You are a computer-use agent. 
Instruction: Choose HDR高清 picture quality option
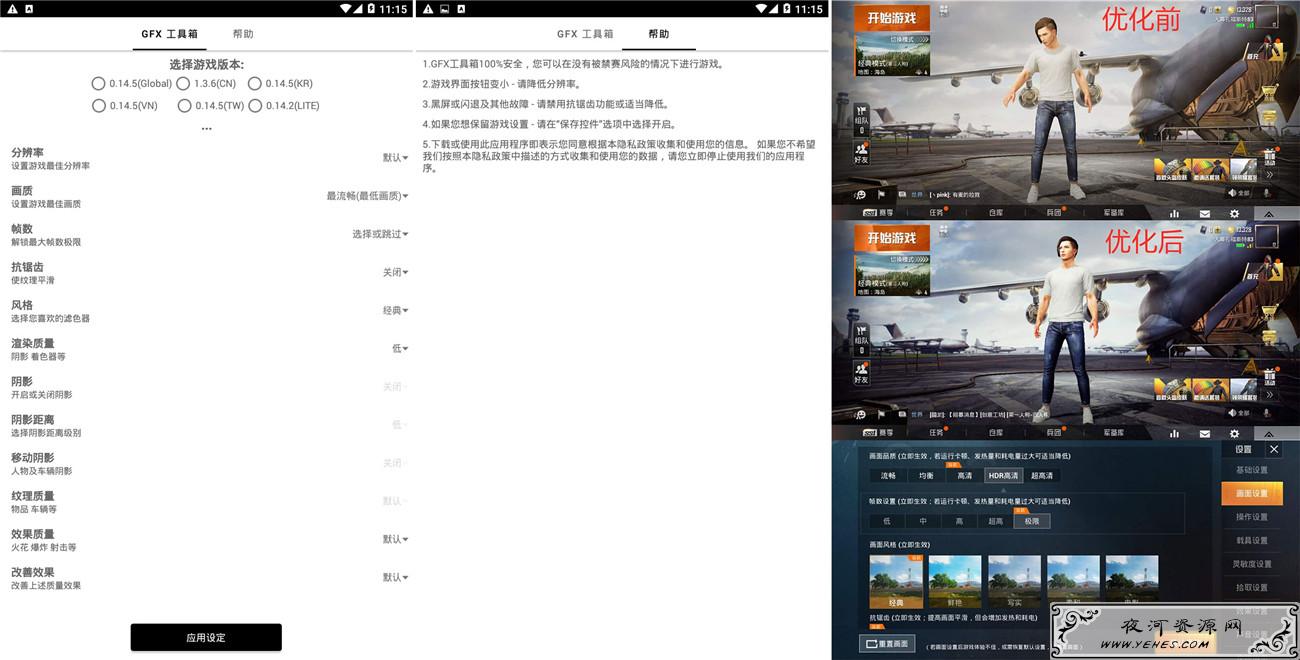click(x=1003, y=476)
